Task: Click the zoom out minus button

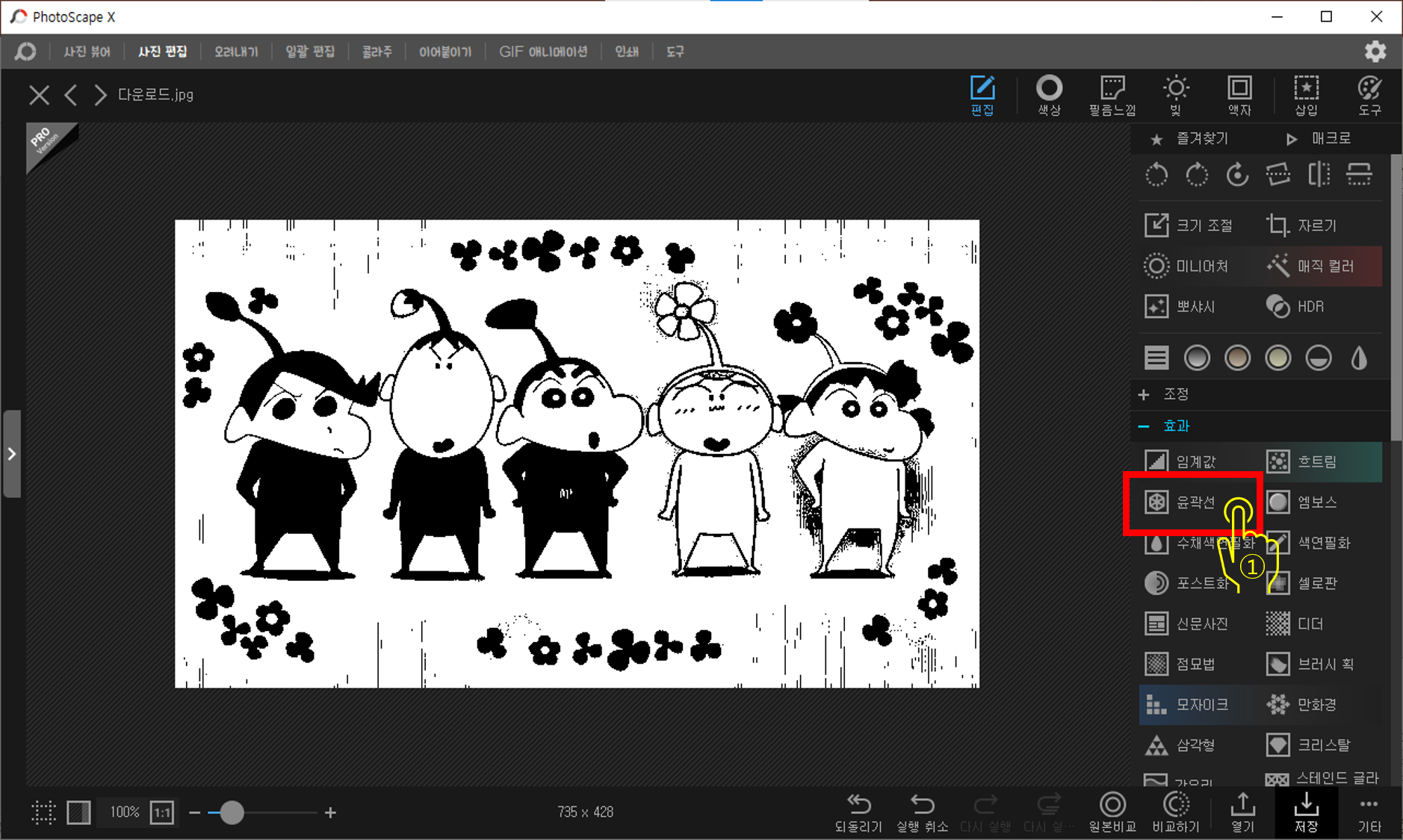Action: [194, 812]
